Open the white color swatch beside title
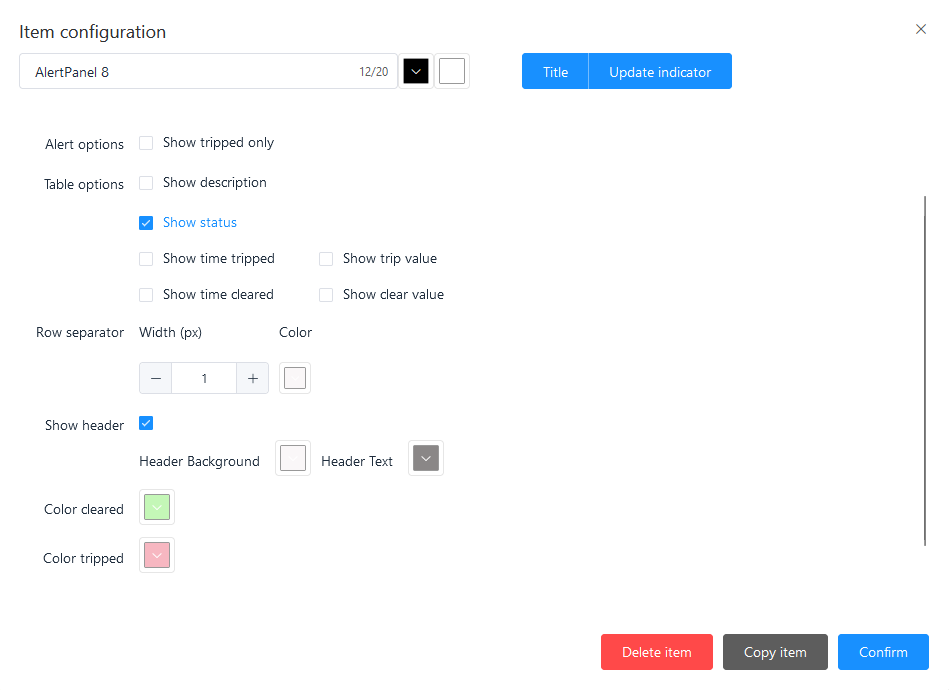 [452, 72]
